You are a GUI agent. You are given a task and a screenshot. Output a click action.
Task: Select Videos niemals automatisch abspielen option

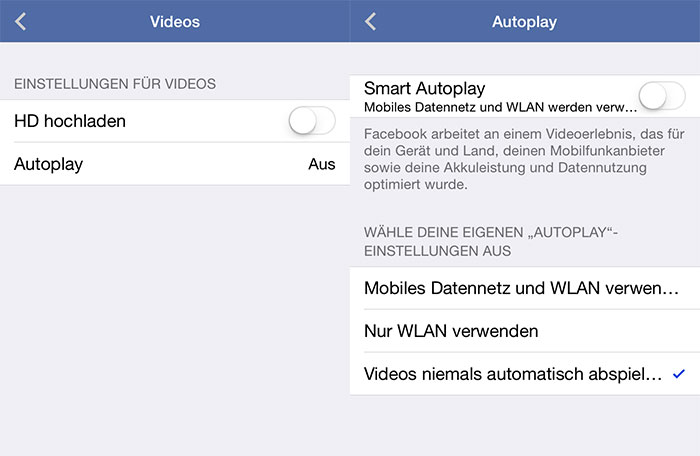click(525, 374)
